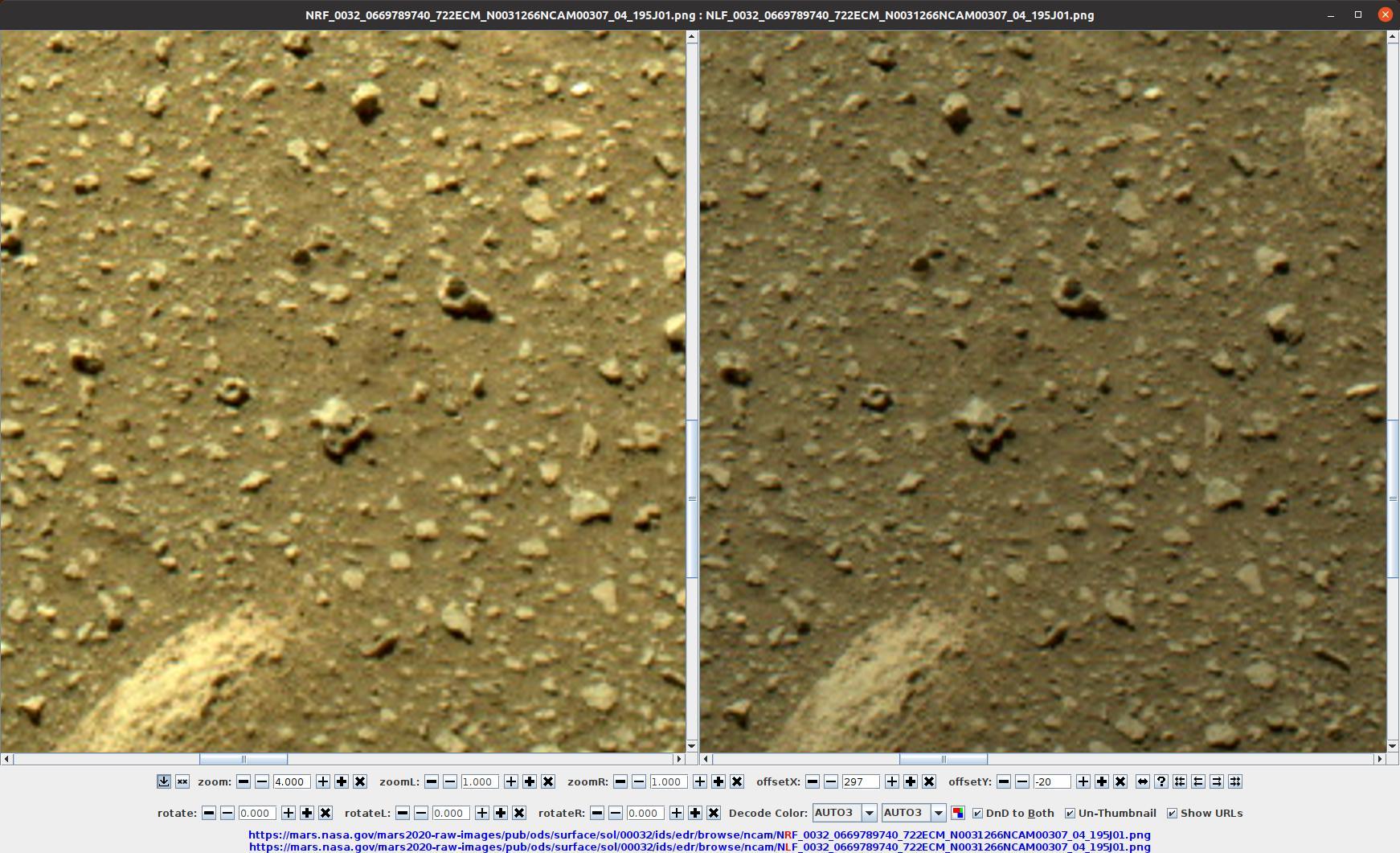Click the rotate value input field
The width and height of the screenshot is (1400, 853).
point(258,813)
